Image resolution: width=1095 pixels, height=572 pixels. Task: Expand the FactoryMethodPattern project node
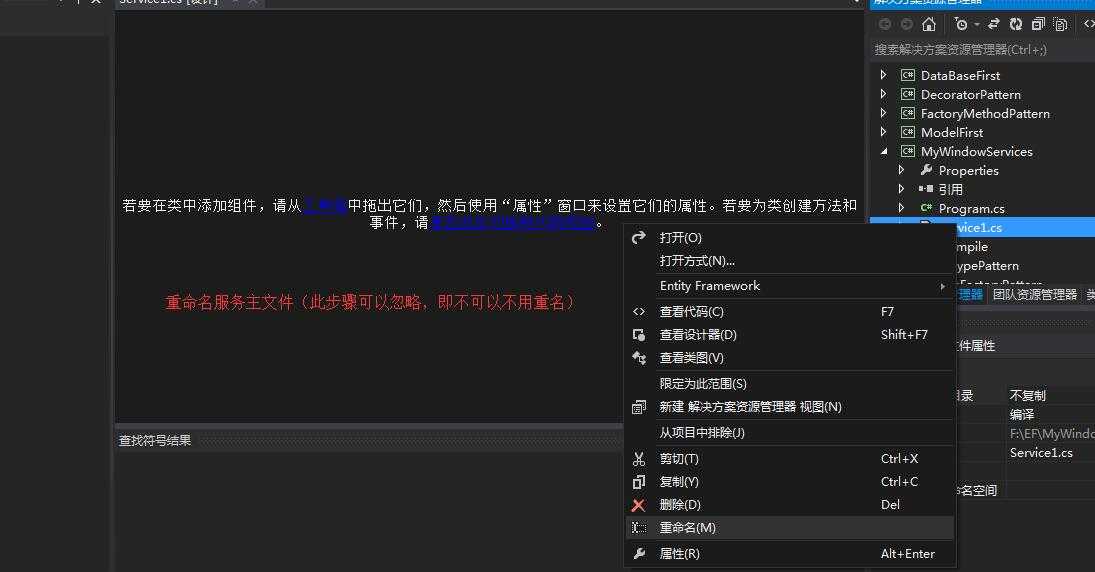tap(883, 112)
